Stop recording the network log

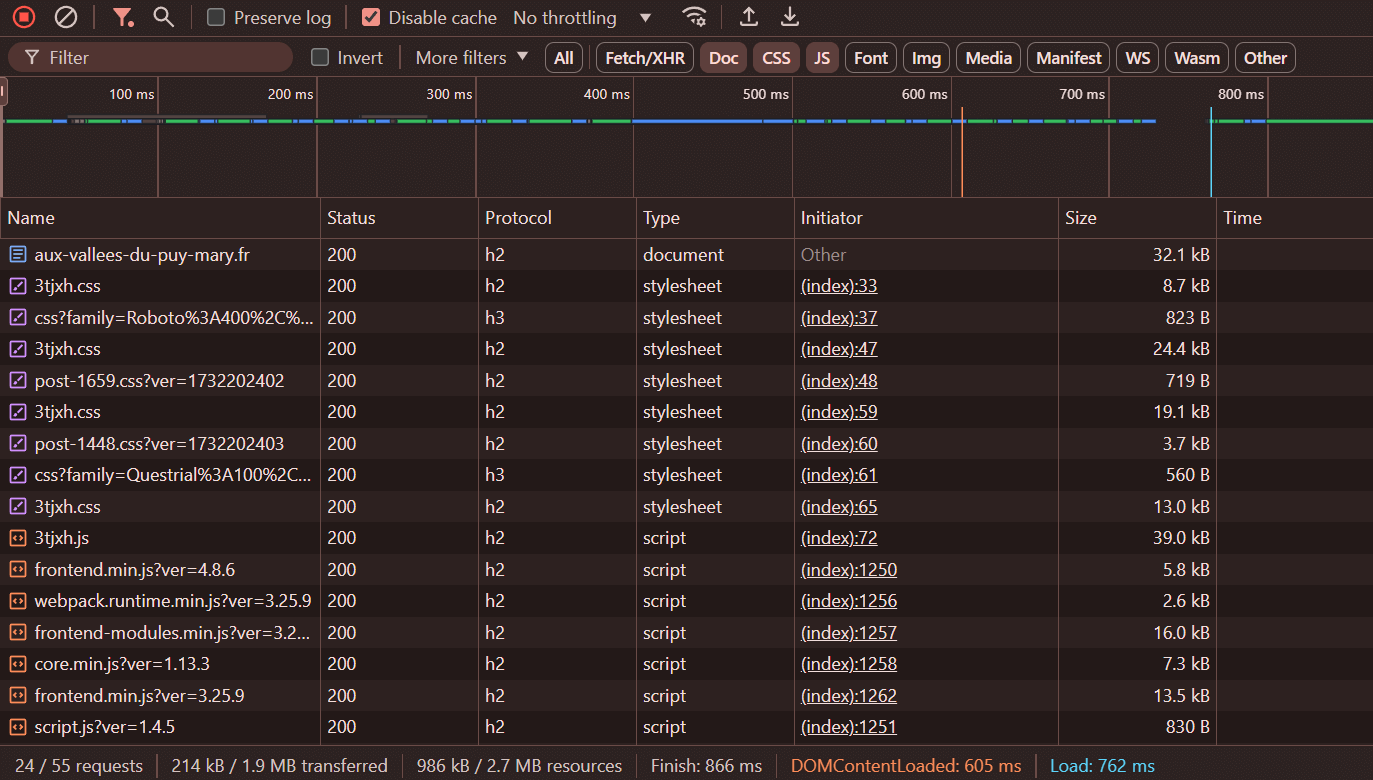point(25,17)
